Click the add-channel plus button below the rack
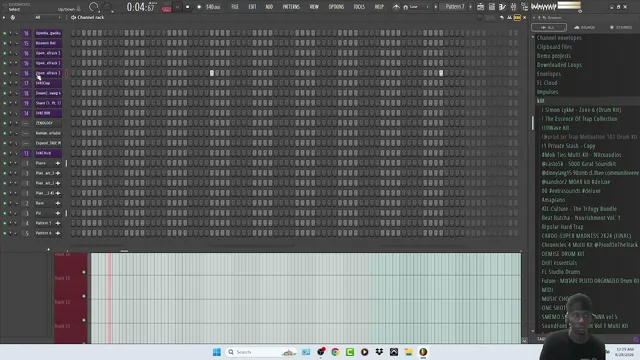The image size is (640, 360). point(48,249)
